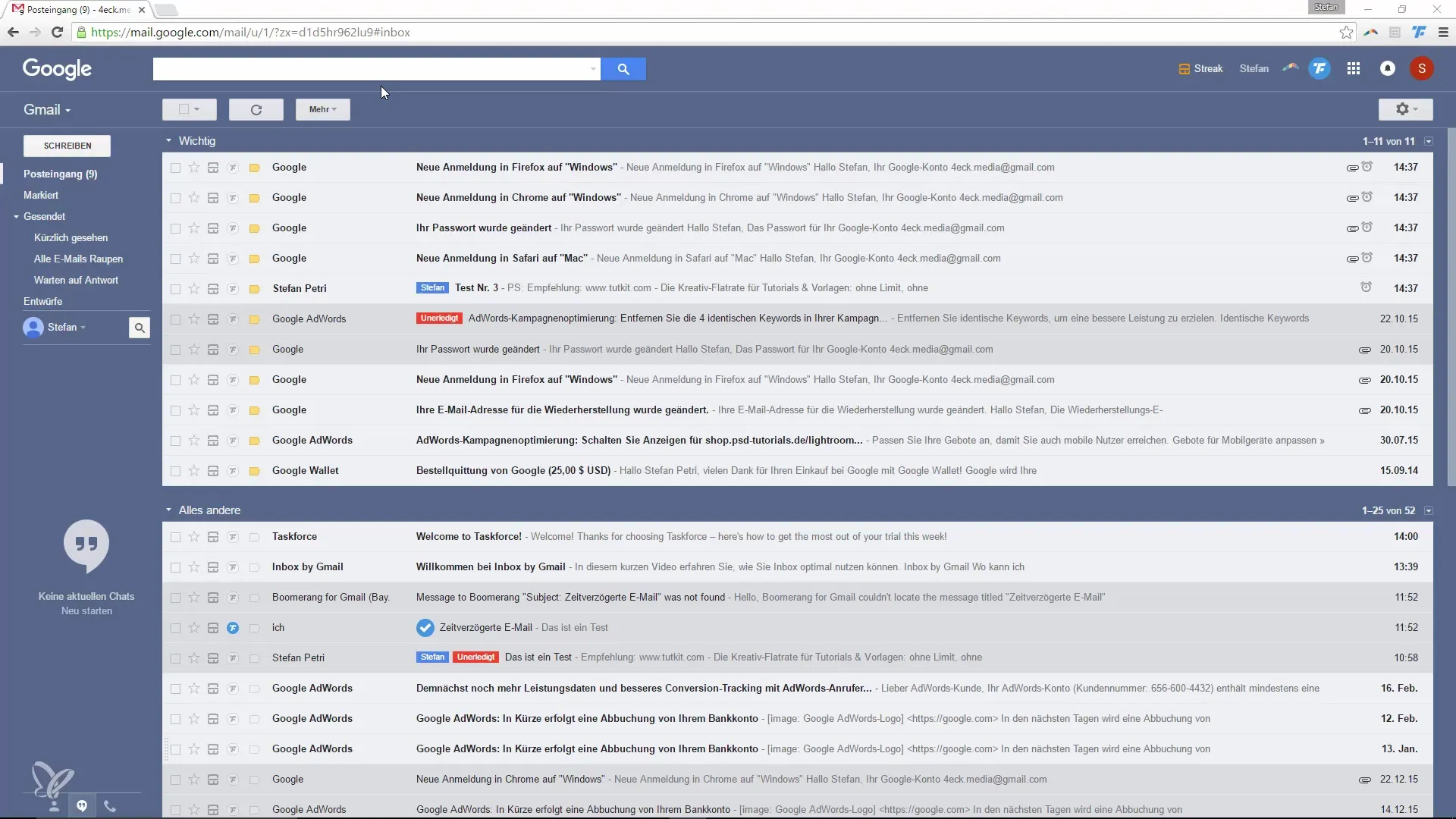Click the important marker on Inbox by Gmail email
1456x819 pixels.
click(x=255, y=567)
